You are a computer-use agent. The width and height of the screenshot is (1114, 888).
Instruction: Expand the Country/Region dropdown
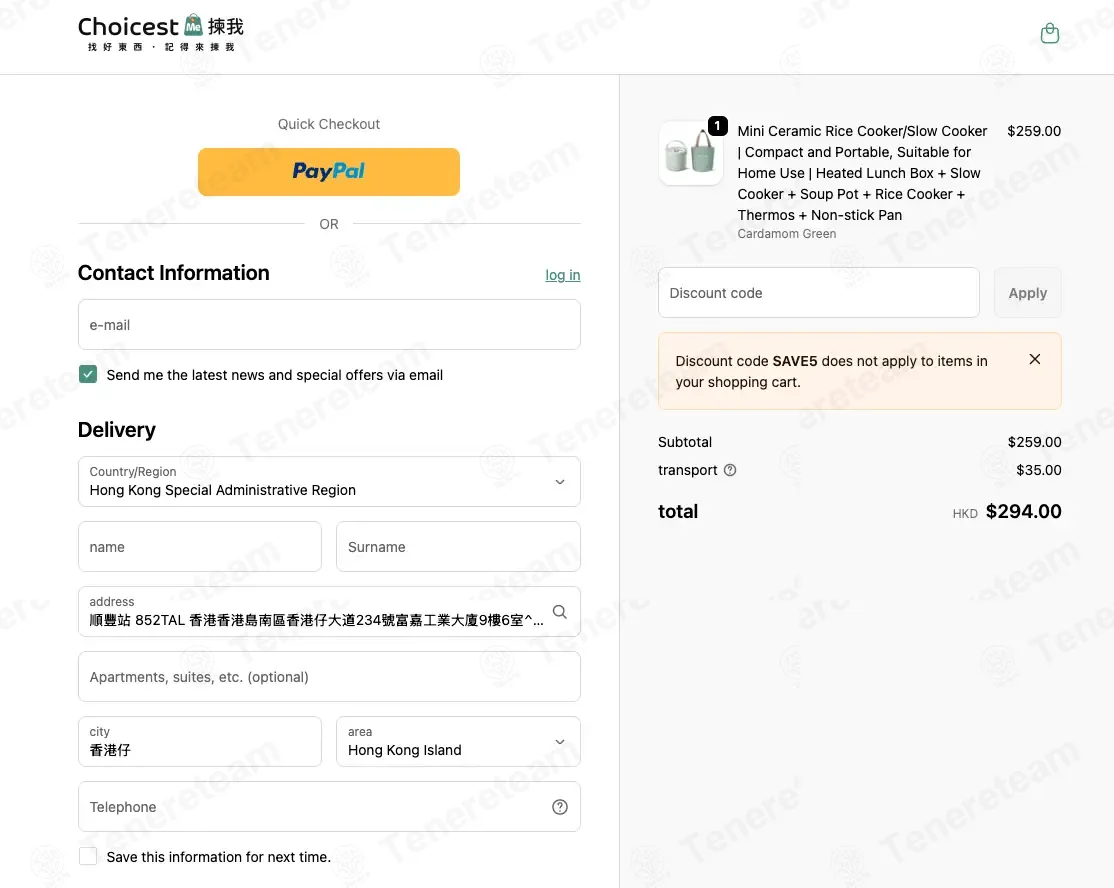pos(329,482)
